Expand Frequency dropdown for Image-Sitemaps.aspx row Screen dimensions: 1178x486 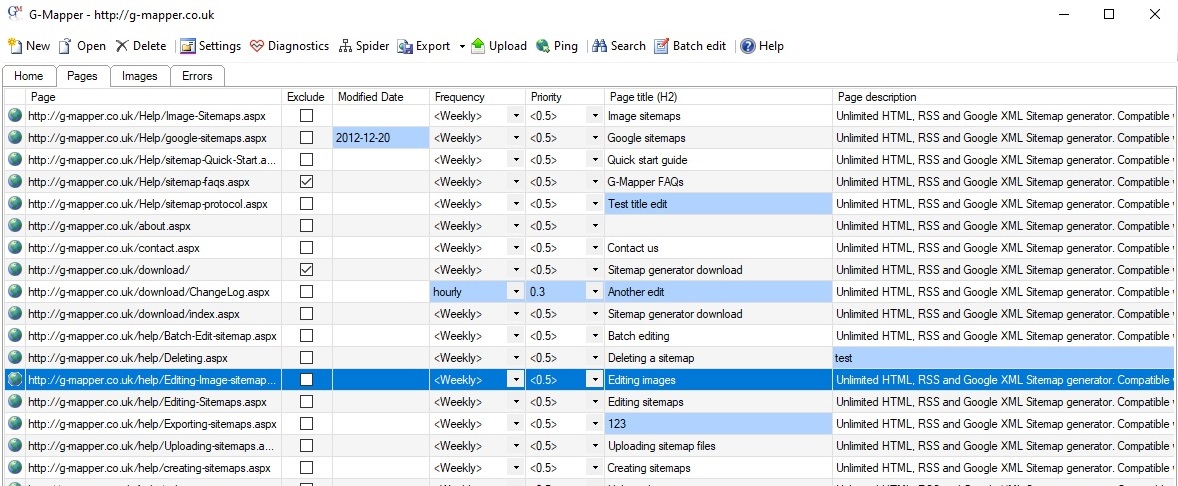click(x=516, y=116)
